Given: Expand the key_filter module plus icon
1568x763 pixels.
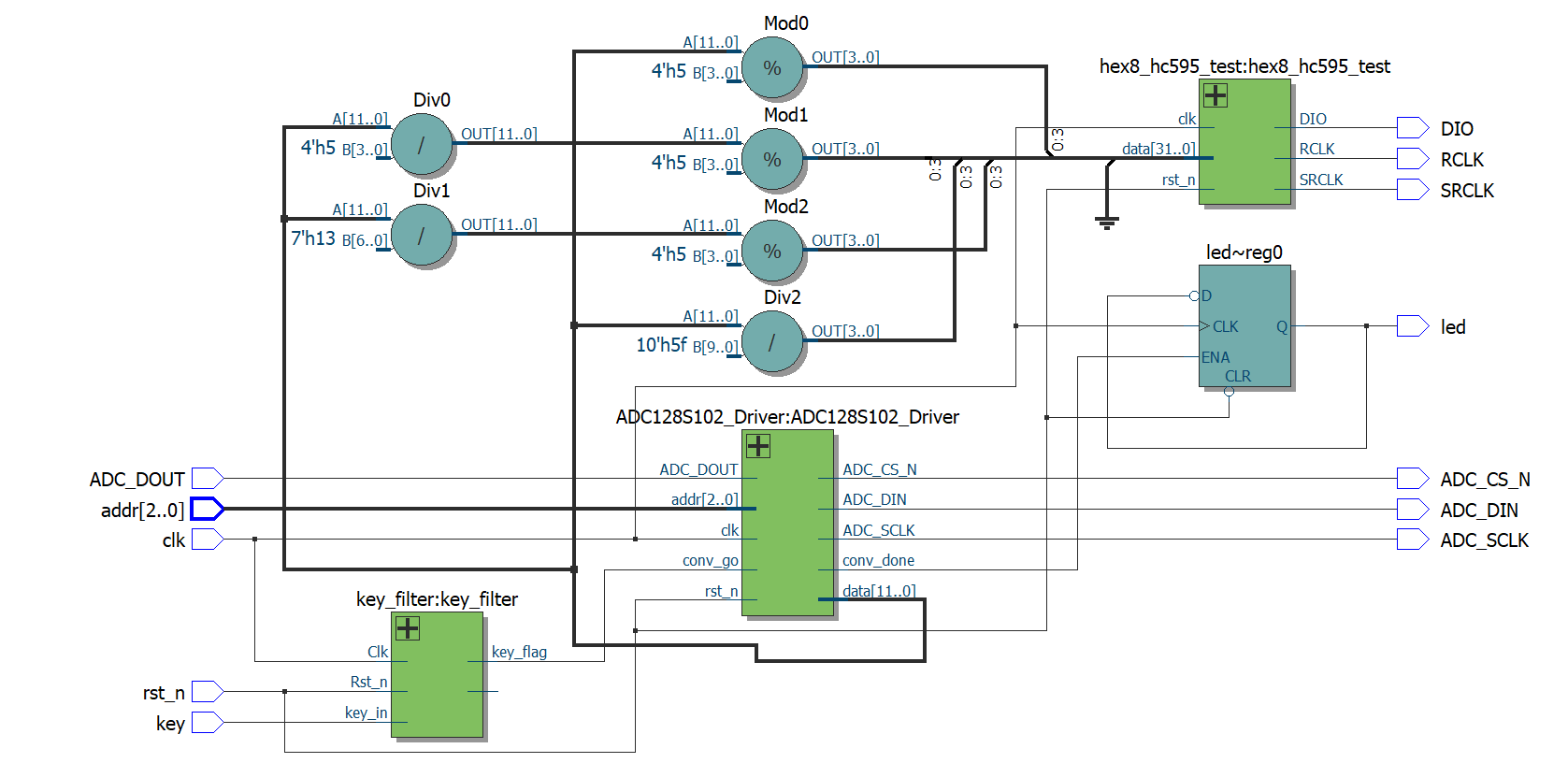Looking at the screenshot, I should (408, 628).
